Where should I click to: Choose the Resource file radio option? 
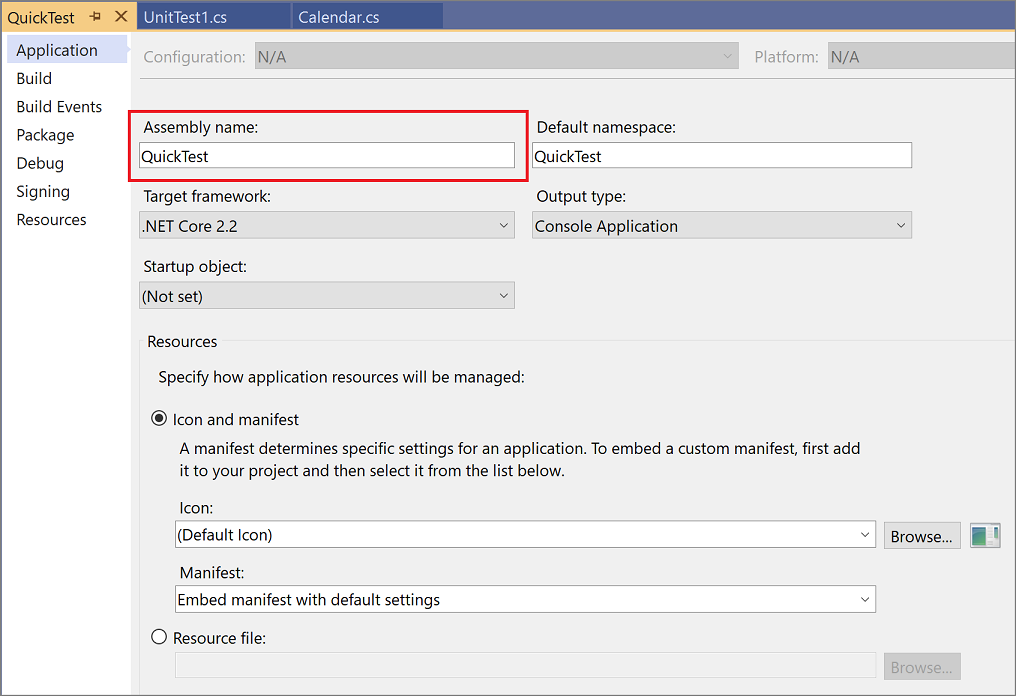[x=159, y=637]
